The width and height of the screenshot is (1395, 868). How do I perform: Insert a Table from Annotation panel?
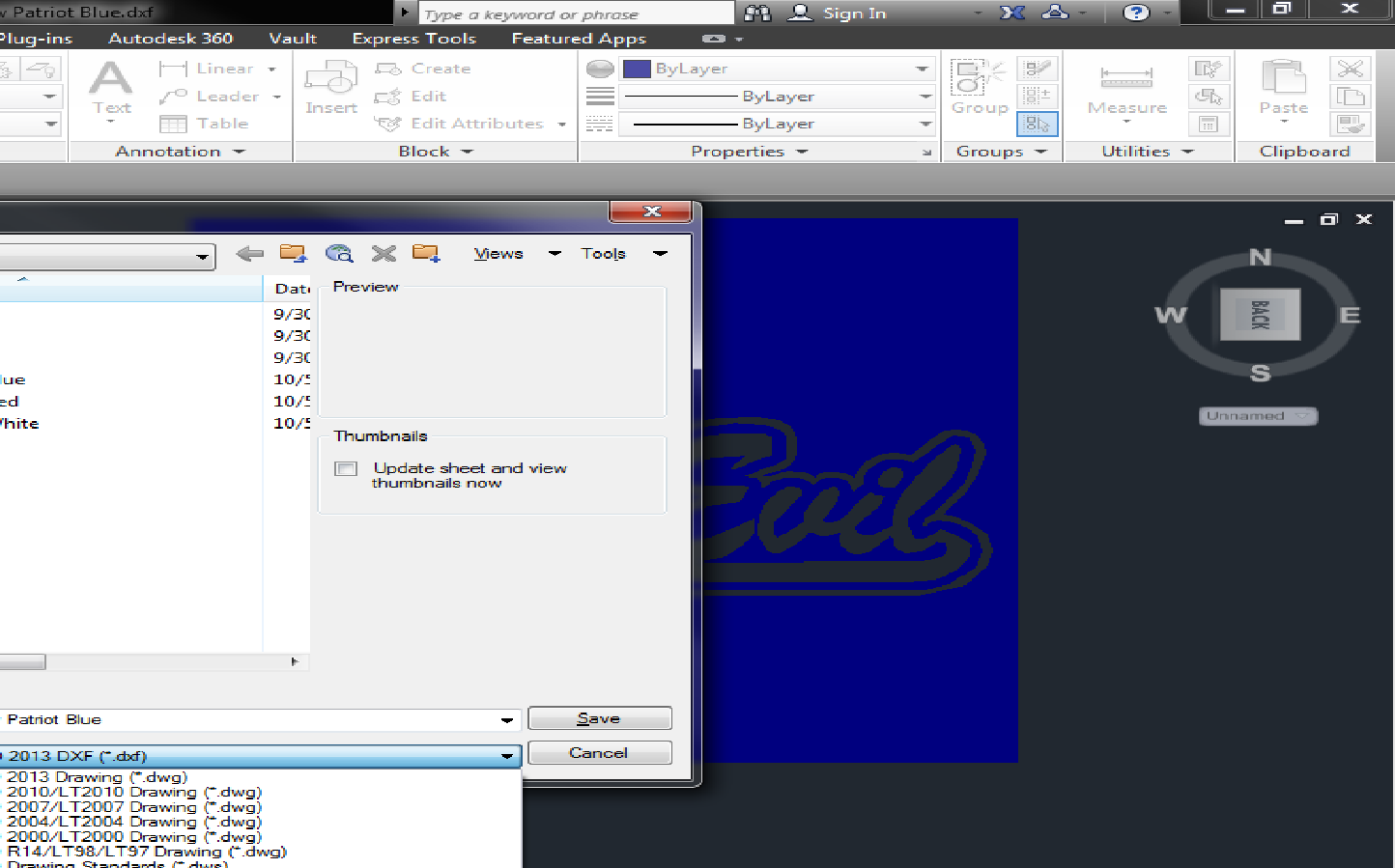pyautogui.click(x=204, y=124)
